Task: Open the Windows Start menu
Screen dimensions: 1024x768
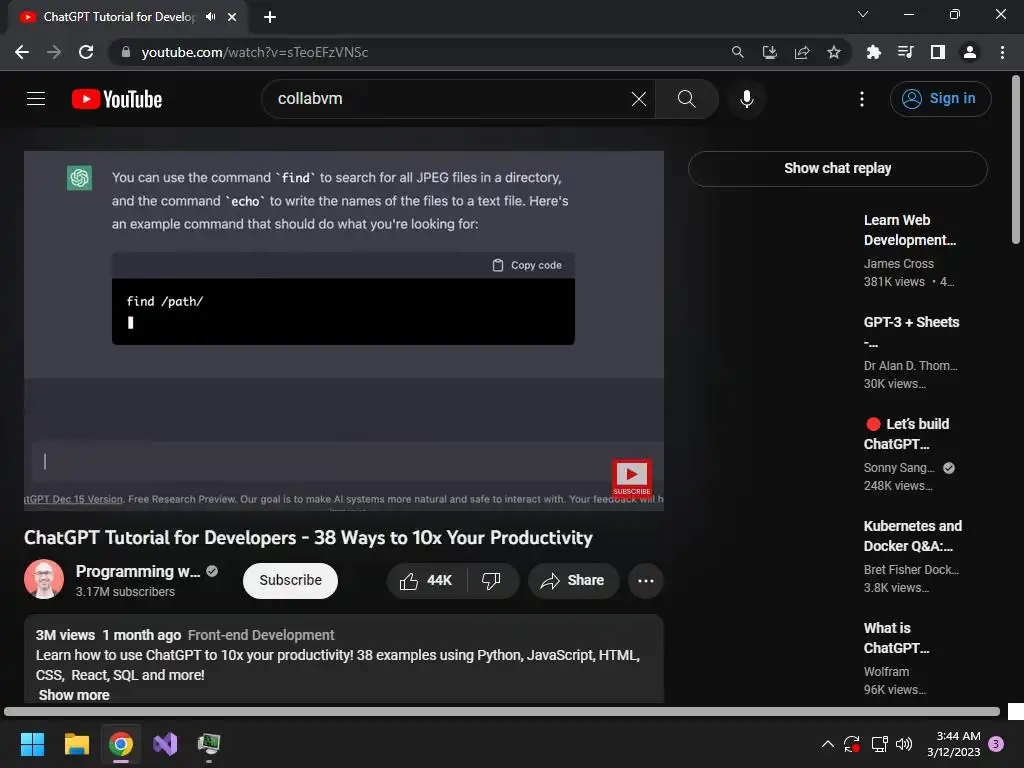Action: pos(32,744)
